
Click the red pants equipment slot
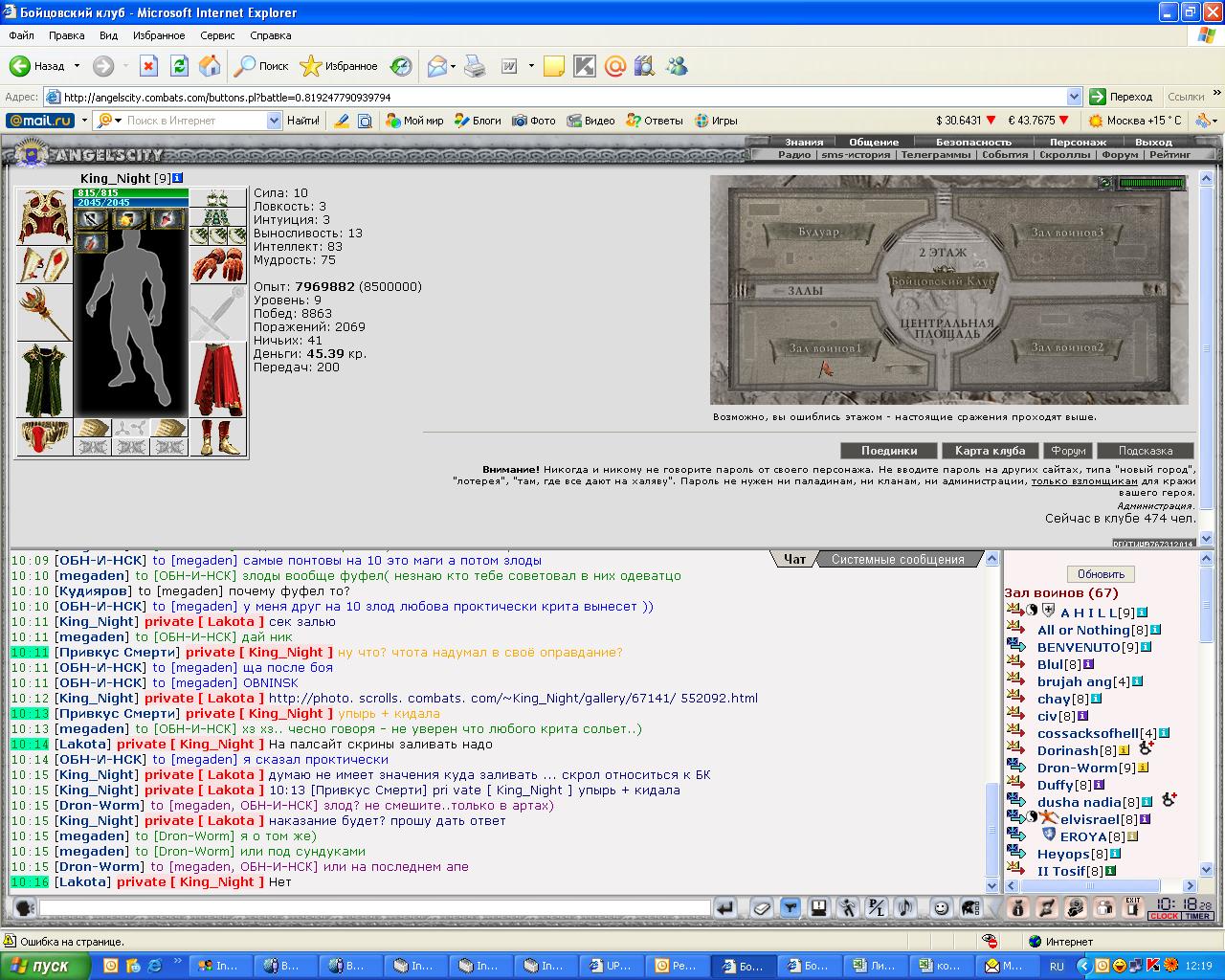[x=218, y=380]
